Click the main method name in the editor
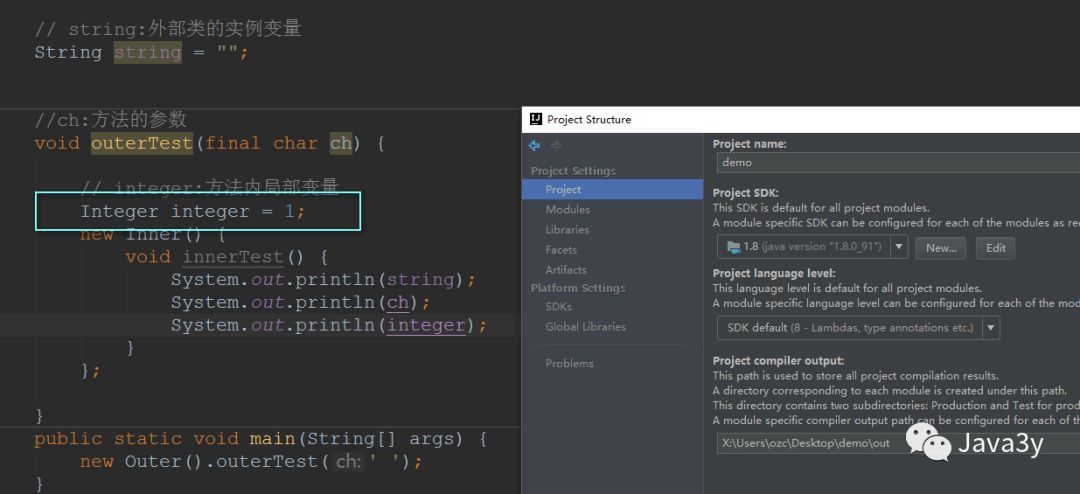Image resolution: width=1080 pixels, height=494 pixels. coord(272,439)
